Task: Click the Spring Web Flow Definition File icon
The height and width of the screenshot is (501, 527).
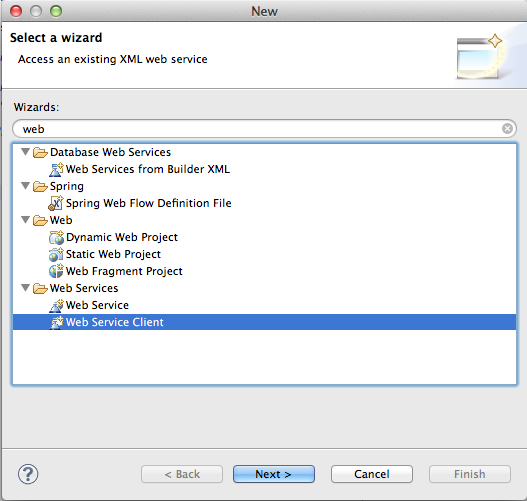Action: pyautogui.click(x=56, y=203)
